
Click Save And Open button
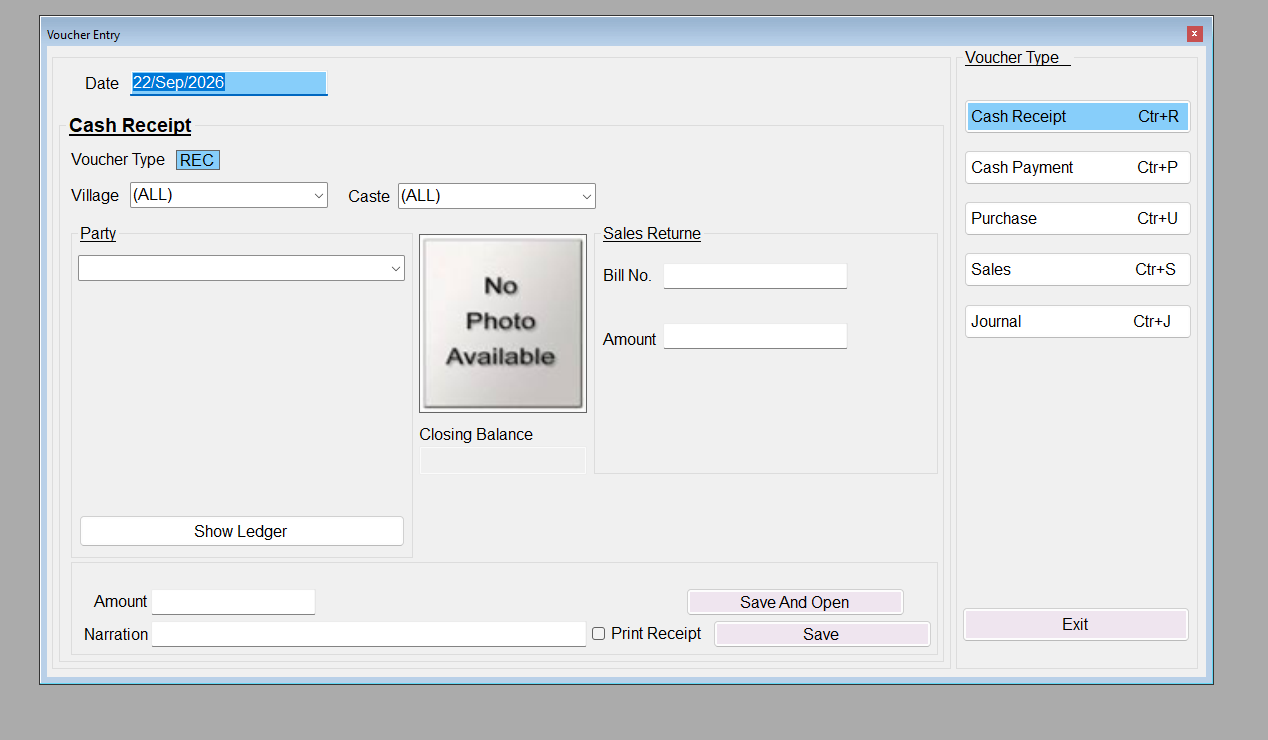795,602
